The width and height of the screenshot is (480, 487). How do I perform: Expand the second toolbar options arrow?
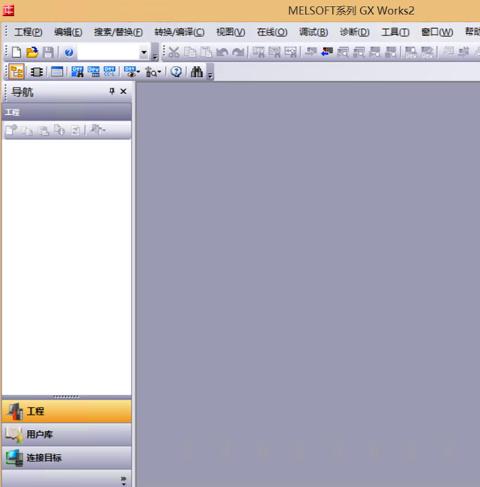[x=210, y=75]
